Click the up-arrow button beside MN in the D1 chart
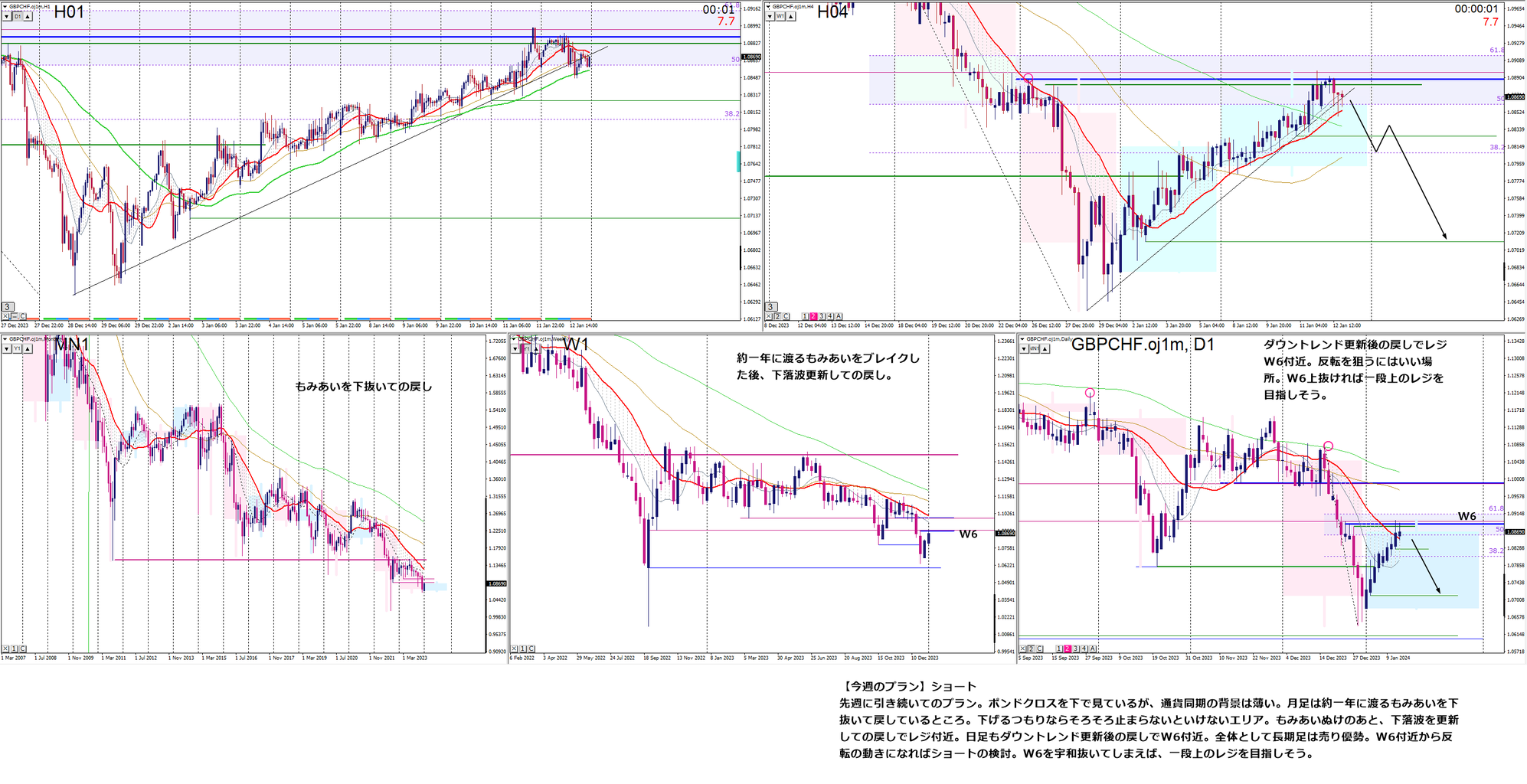The image size is (1527, 784). click(x=1045, y=348)
